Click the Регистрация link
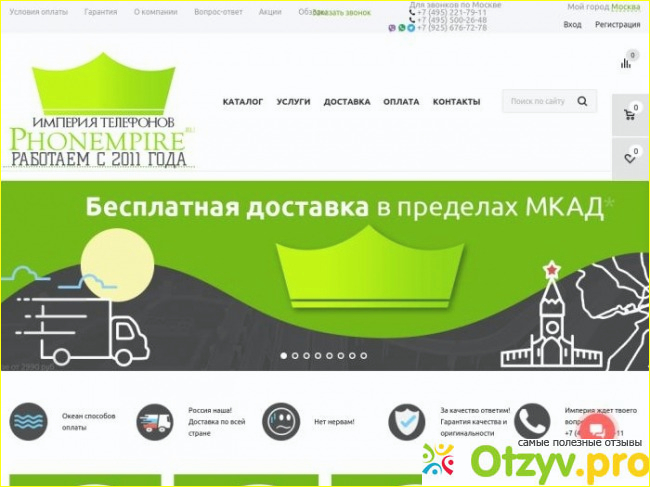 click(x=618, y=24)
